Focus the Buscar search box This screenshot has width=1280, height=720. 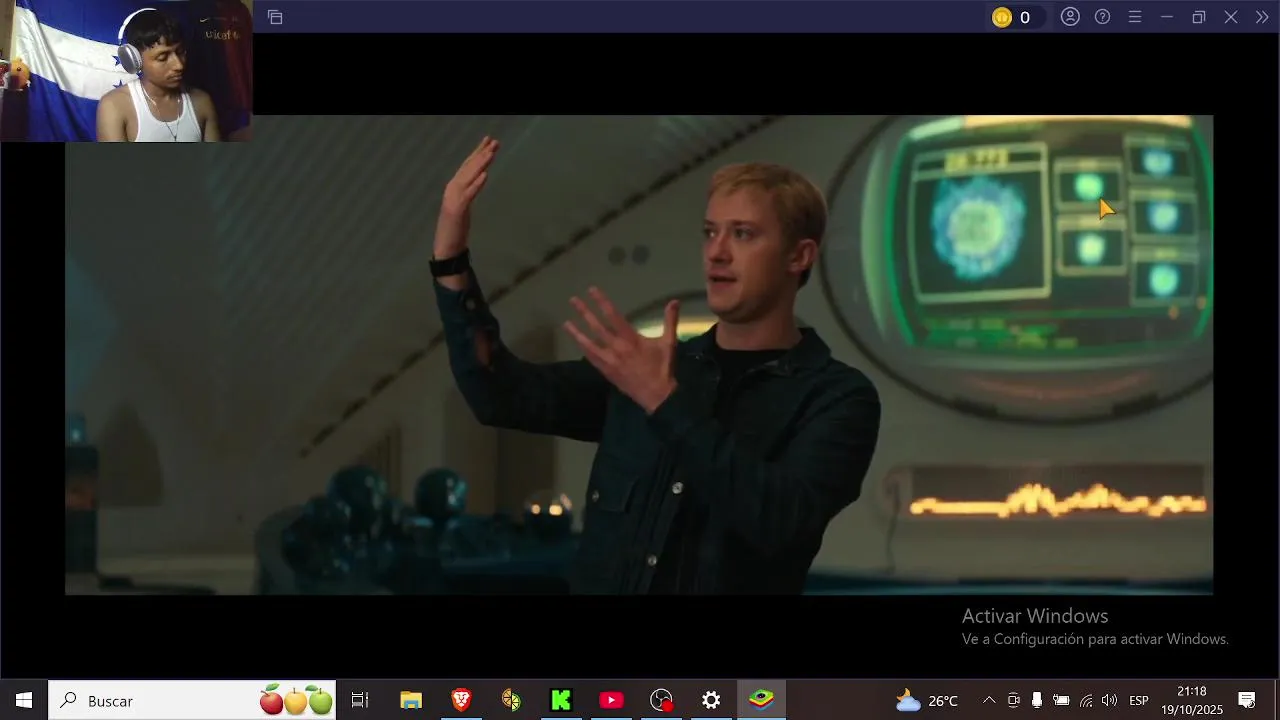(x=192, y=700)
